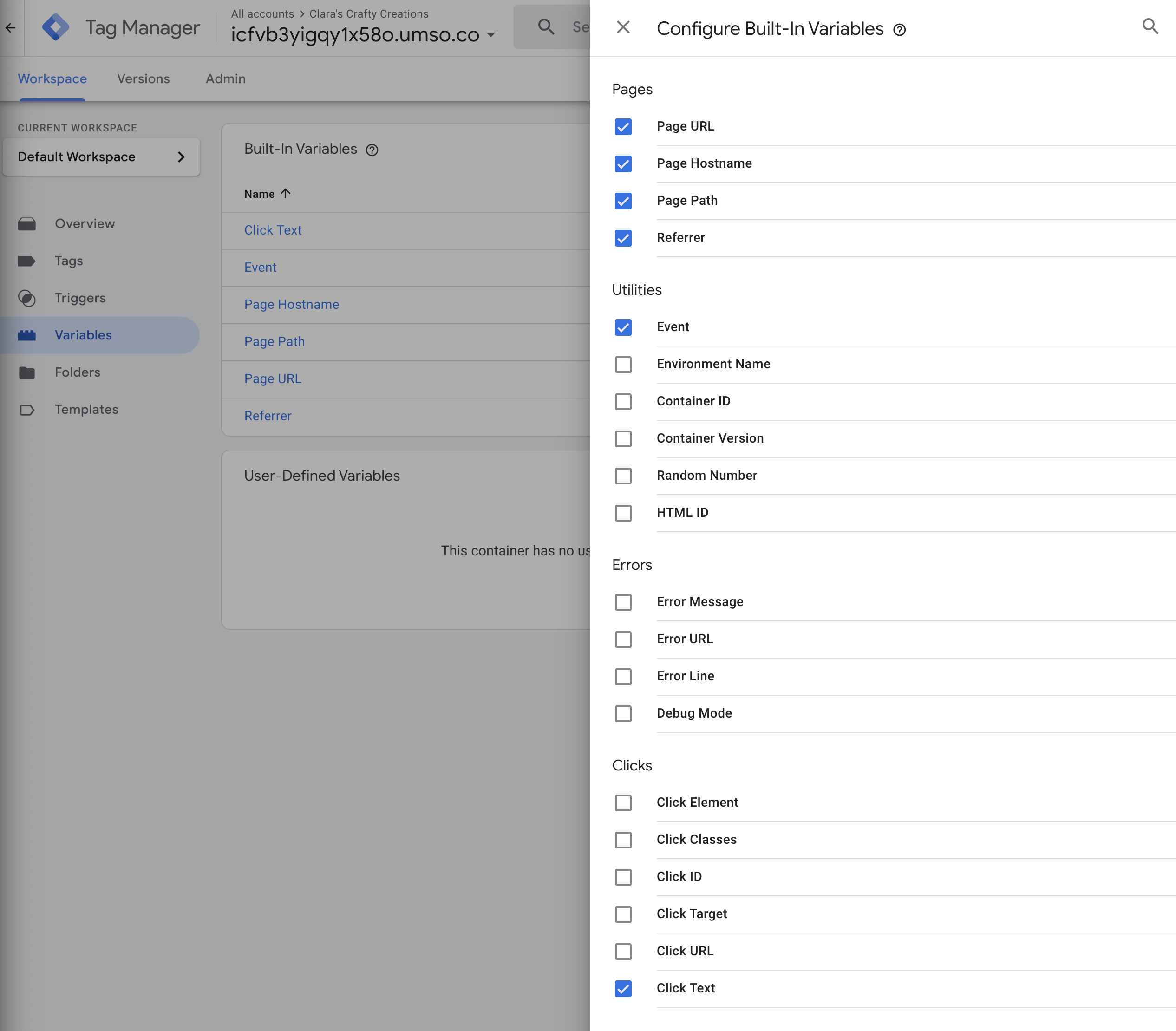Click the Templates sidebar icon

click(26, 410)
